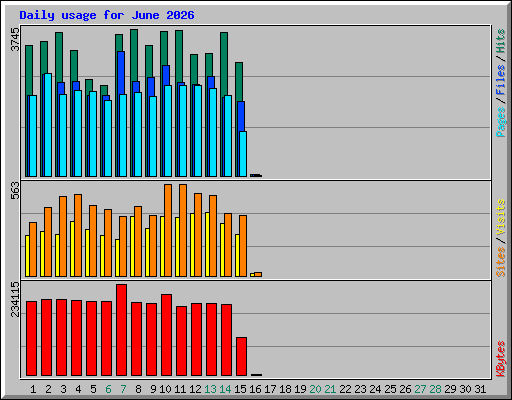Select the blue files bar for day 15
The height and width of the screenshot is (400, 512).
coord(241,116)
